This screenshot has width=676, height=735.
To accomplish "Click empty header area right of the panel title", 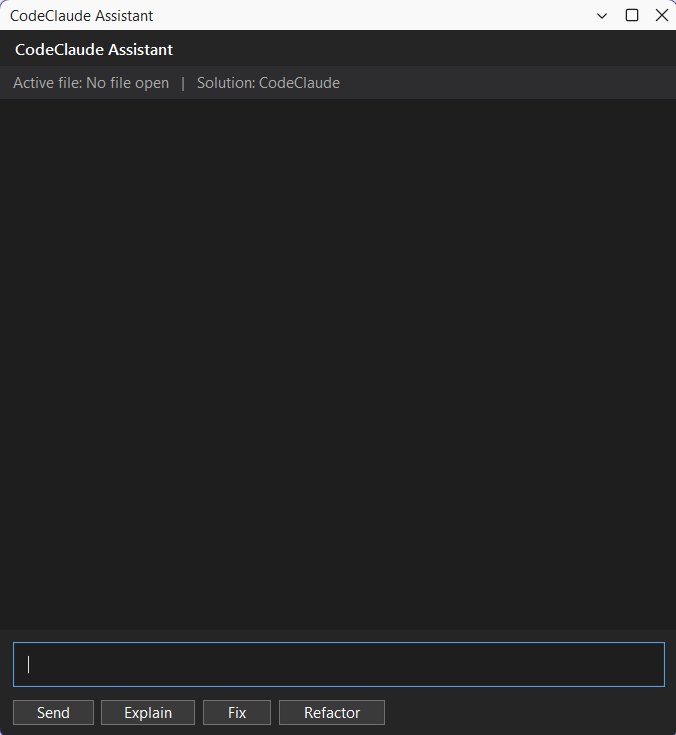I will [x=420, y=50].
